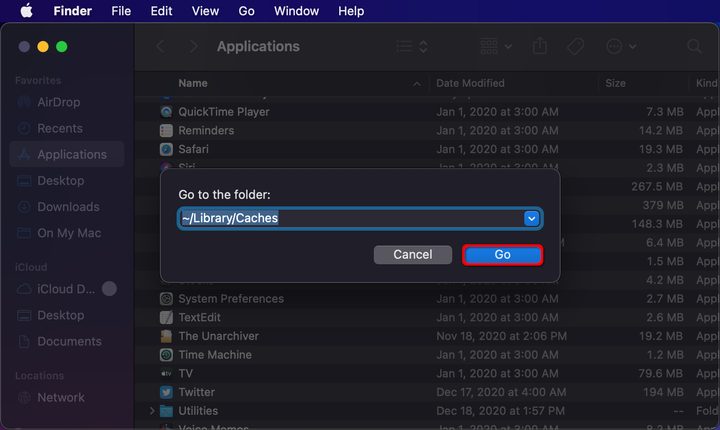Select The Unarchiver name text
The width and height of the screenshot is (720, 430).
pos(219,336)
